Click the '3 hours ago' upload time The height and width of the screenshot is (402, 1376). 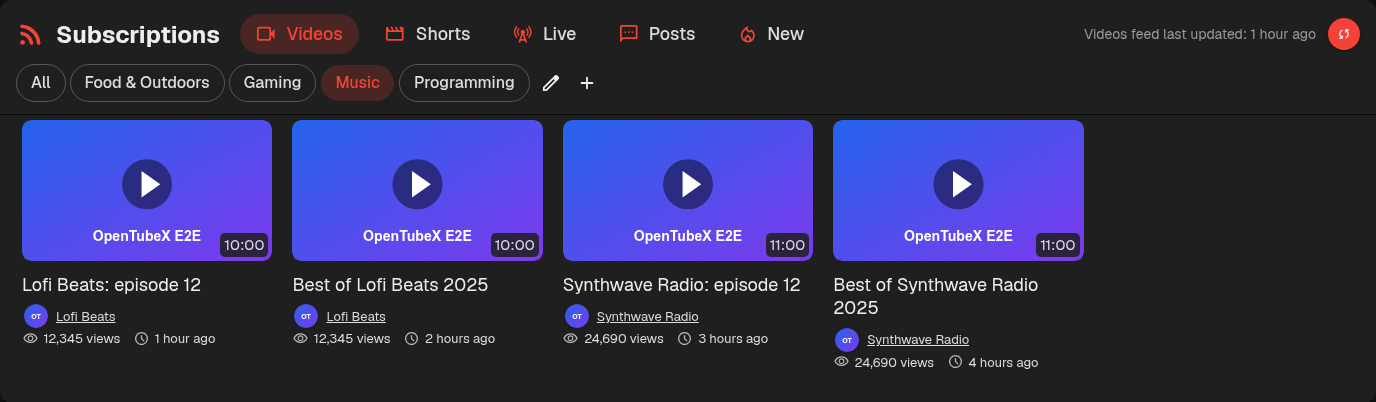pos(732,339)
